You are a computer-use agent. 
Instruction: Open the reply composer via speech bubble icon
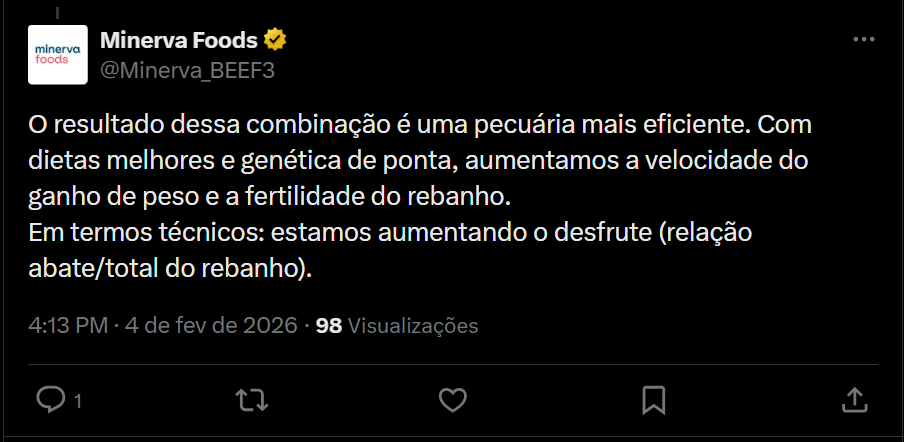[x=51, y=400]
